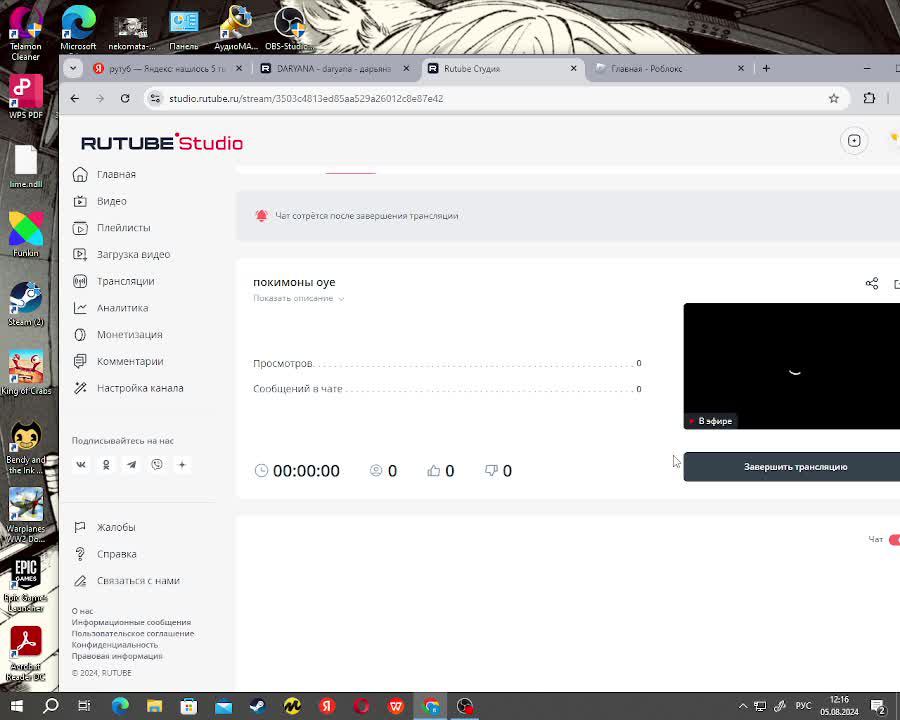The height and width of the screenshot is (720, 900).
Task: Go to Плейлисты in sidebar
Action: point(123,228)
